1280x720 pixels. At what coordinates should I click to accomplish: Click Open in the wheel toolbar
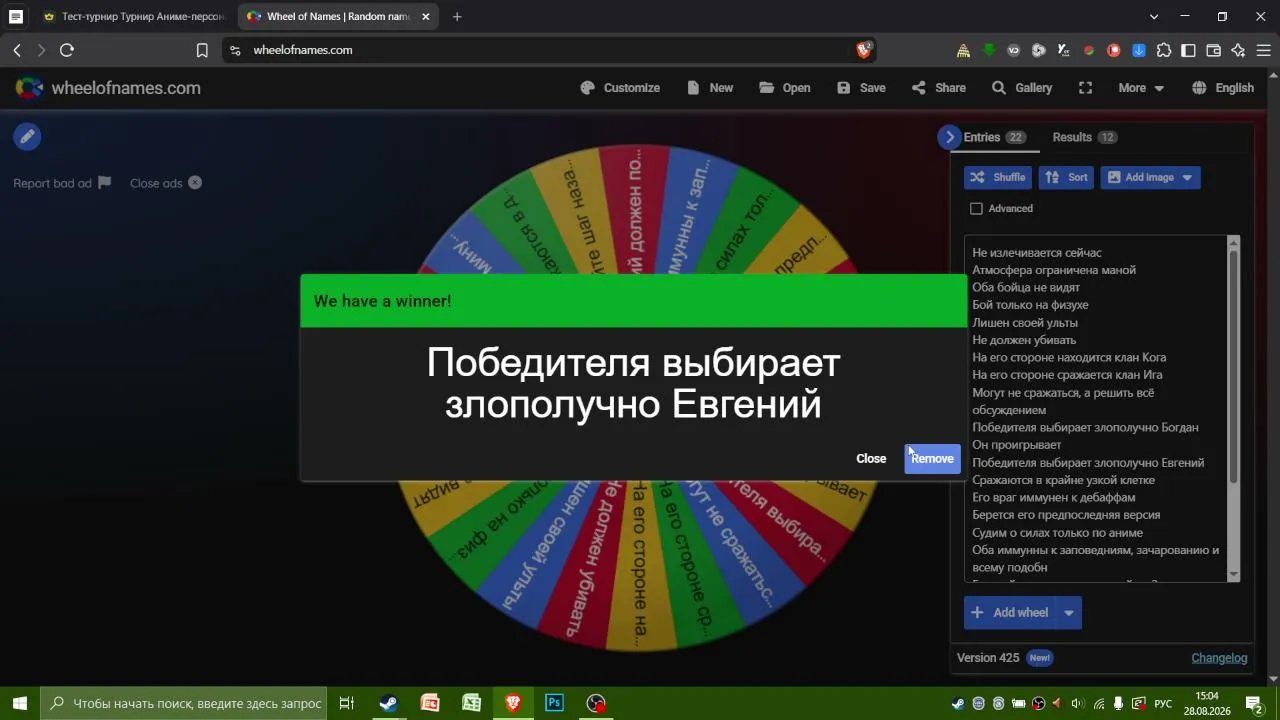point(785,88)
